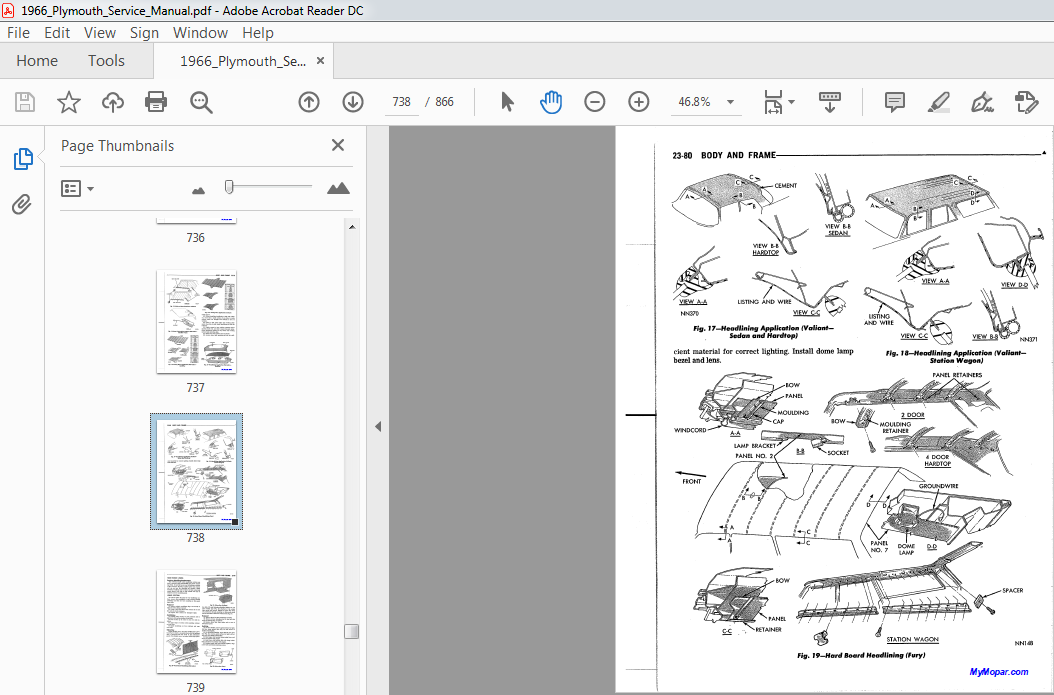Toggle the Page Thumbnails sidebar icon
This screenshot has height=695, width=1054.
click(x=23, y=159)
